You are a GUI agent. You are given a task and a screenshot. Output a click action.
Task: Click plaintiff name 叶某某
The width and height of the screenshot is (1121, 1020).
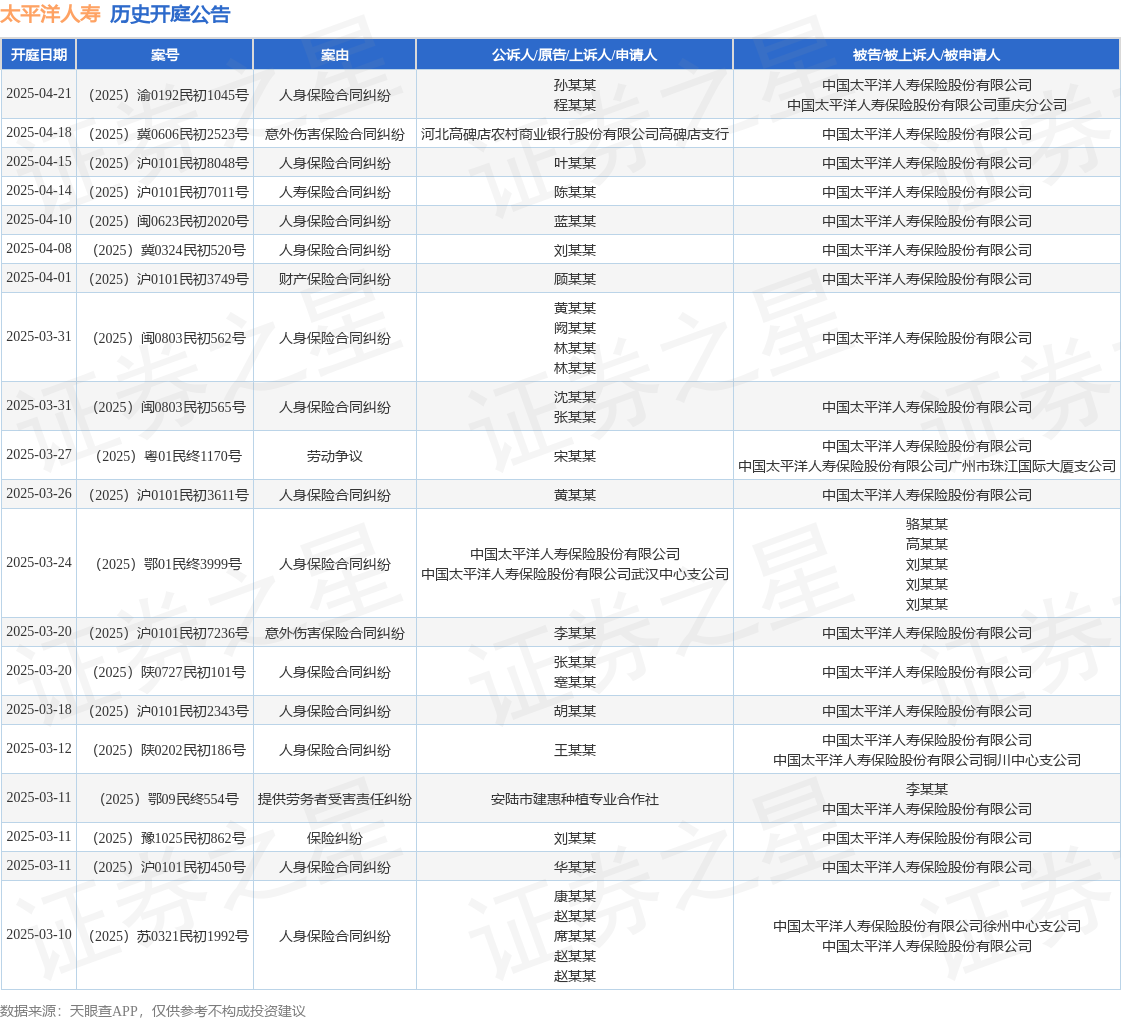pyautogui.click(x=575, y=163)
